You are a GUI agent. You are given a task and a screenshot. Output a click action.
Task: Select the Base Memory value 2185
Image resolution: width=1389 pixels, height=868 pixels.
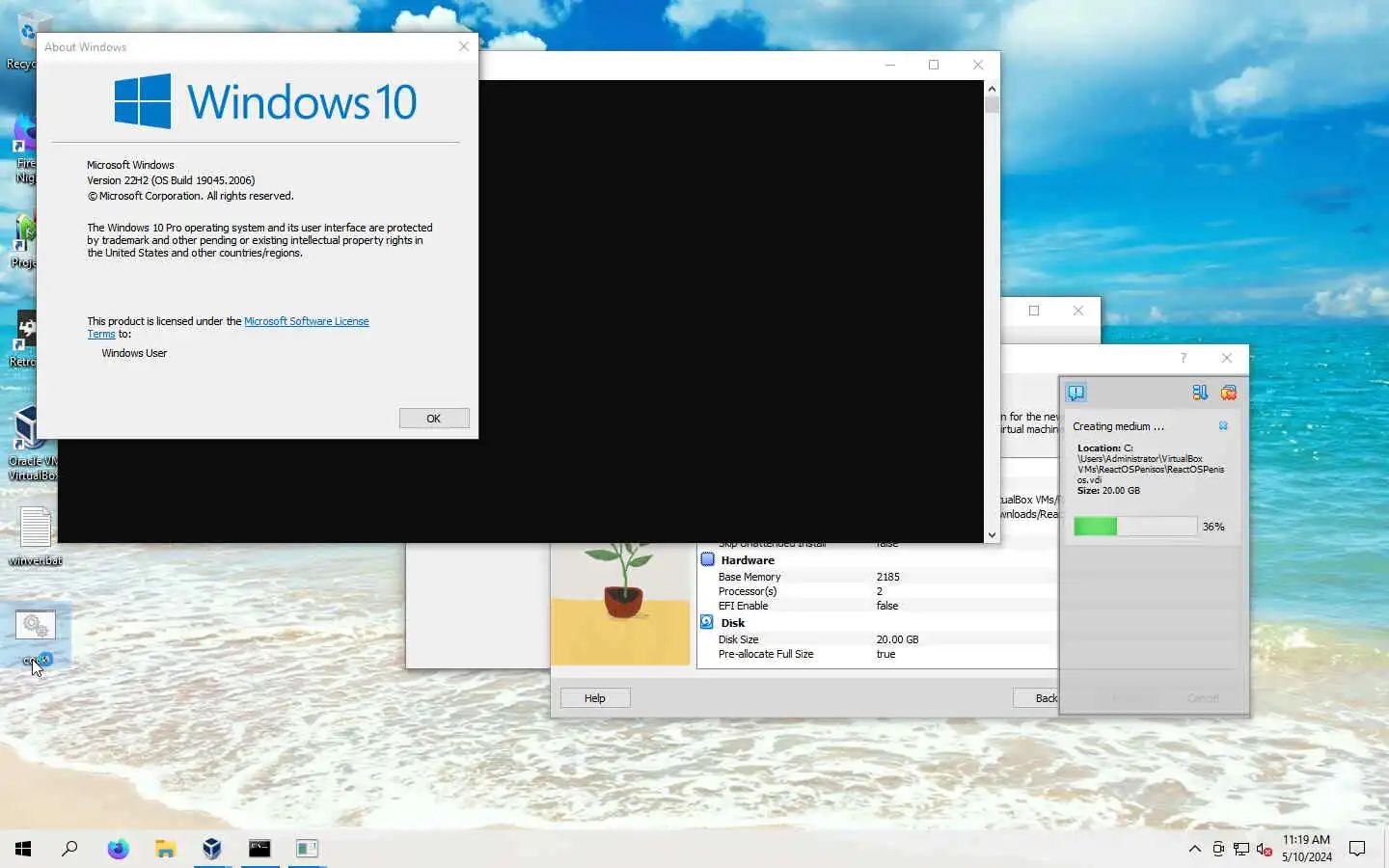point(888,577)
